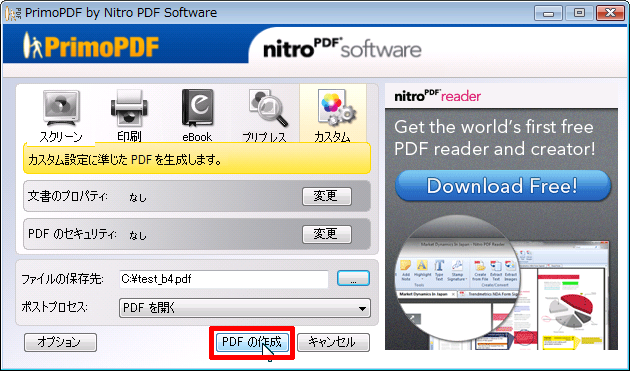Click 変更 button for 文書のプロパティ
The height and width of the screenshot is (371, 630).
coord(327,196)
